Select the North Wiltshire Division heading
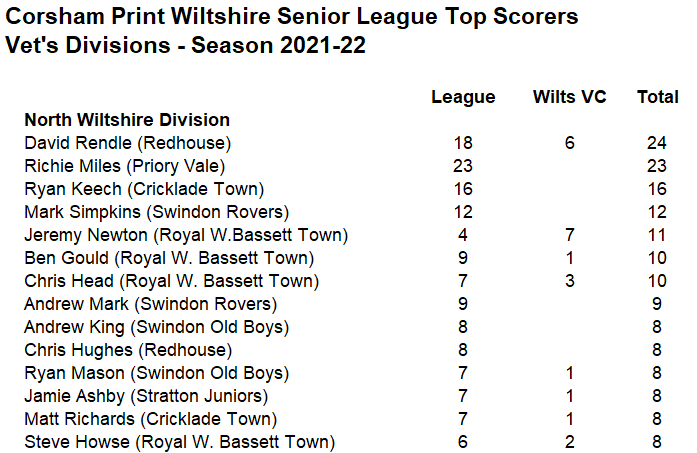The width and height of the screenshot is (697, 453). tap(127, 120)
